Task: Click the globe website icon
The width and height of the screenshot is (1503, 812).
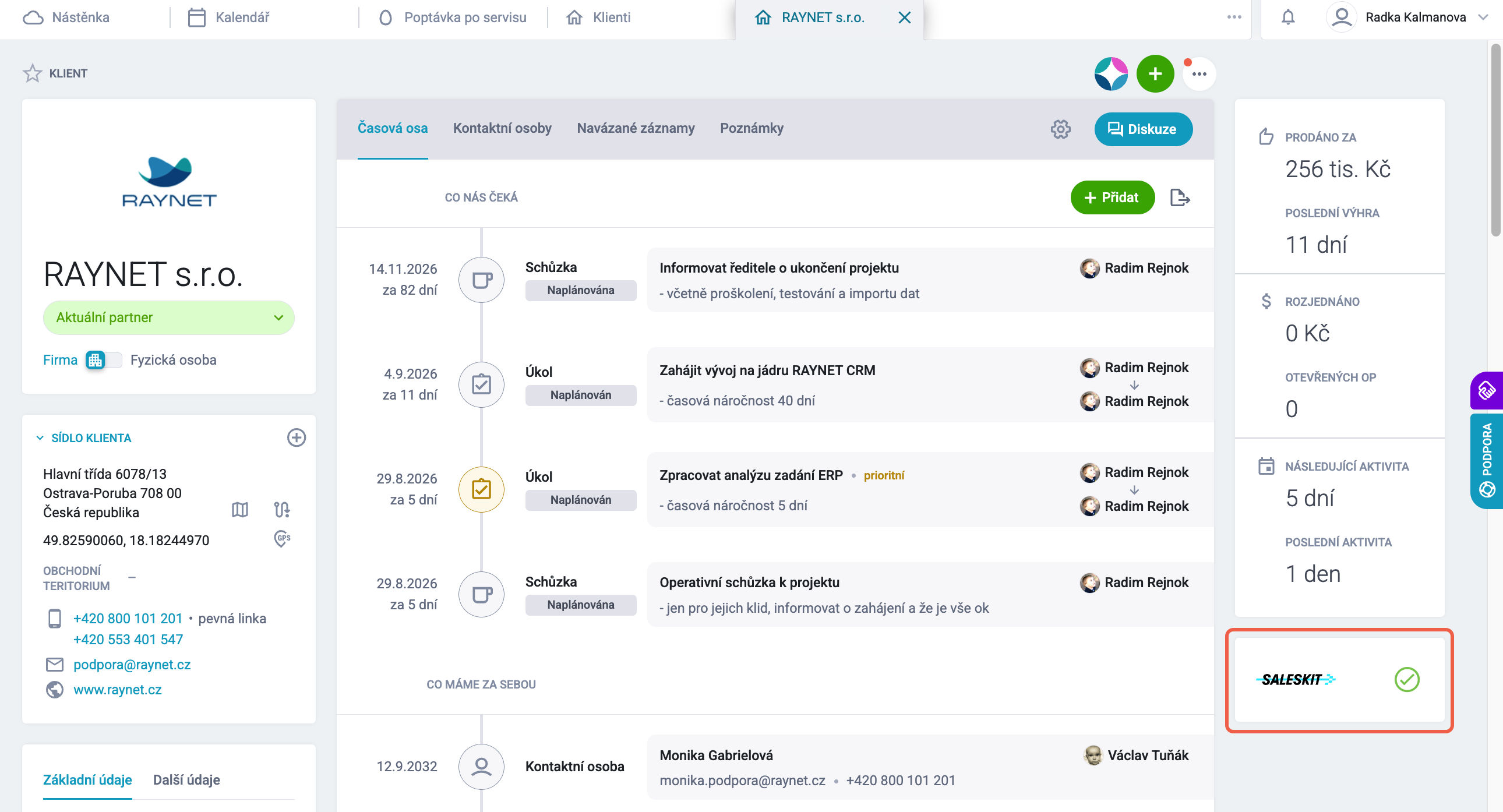Action: coord(54,690)
